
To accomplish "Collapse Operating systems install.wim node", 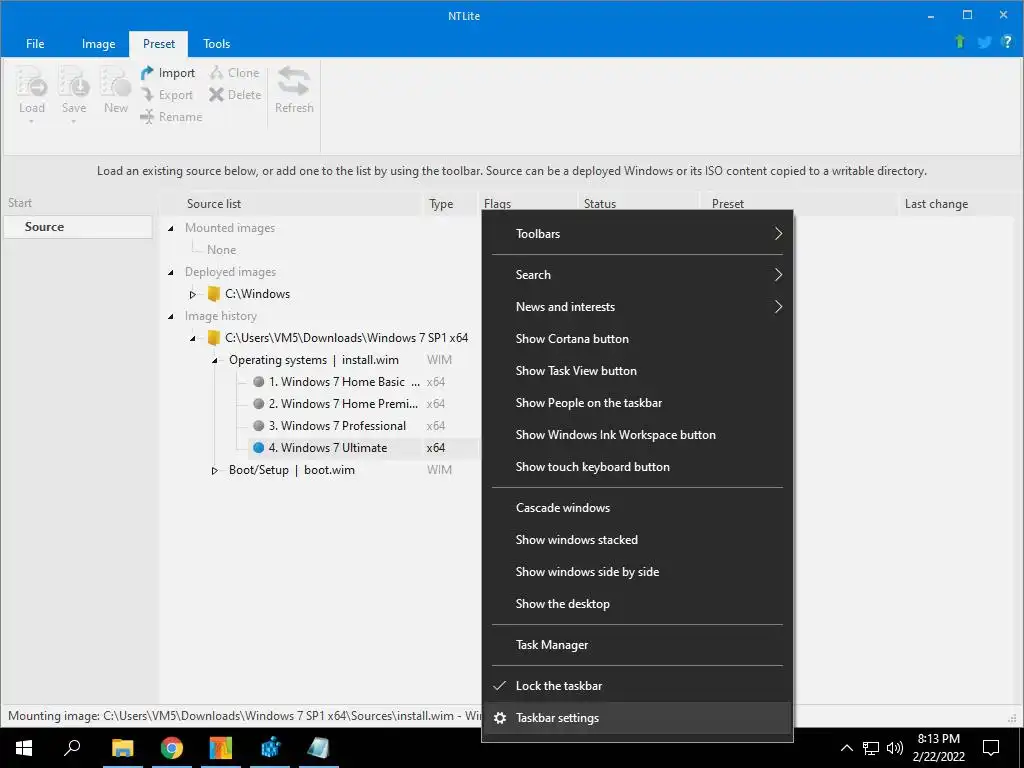I will click(214, 360).
